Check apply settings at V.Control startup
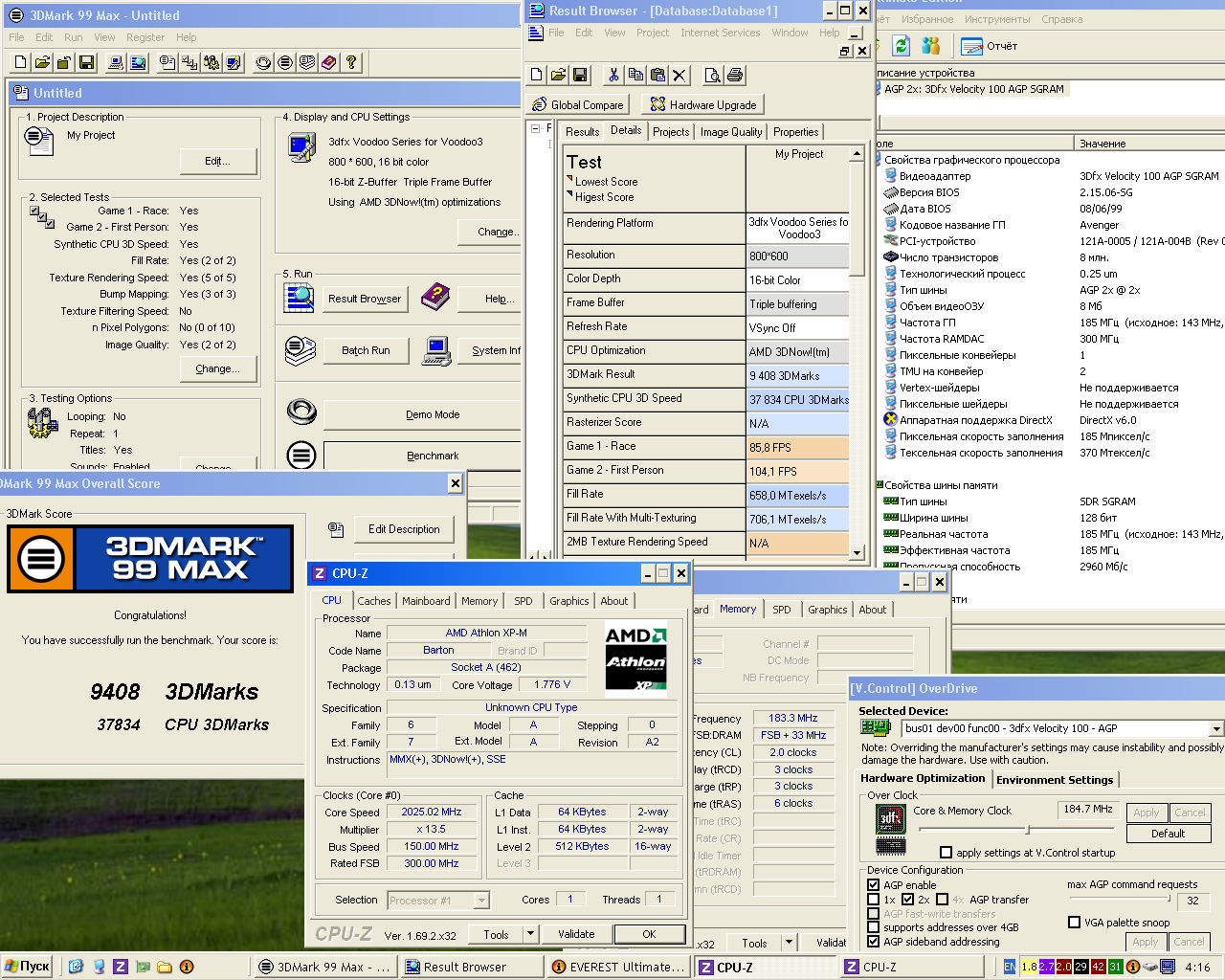The width and height of the screenshot is (1225, 980). (946, 853)
